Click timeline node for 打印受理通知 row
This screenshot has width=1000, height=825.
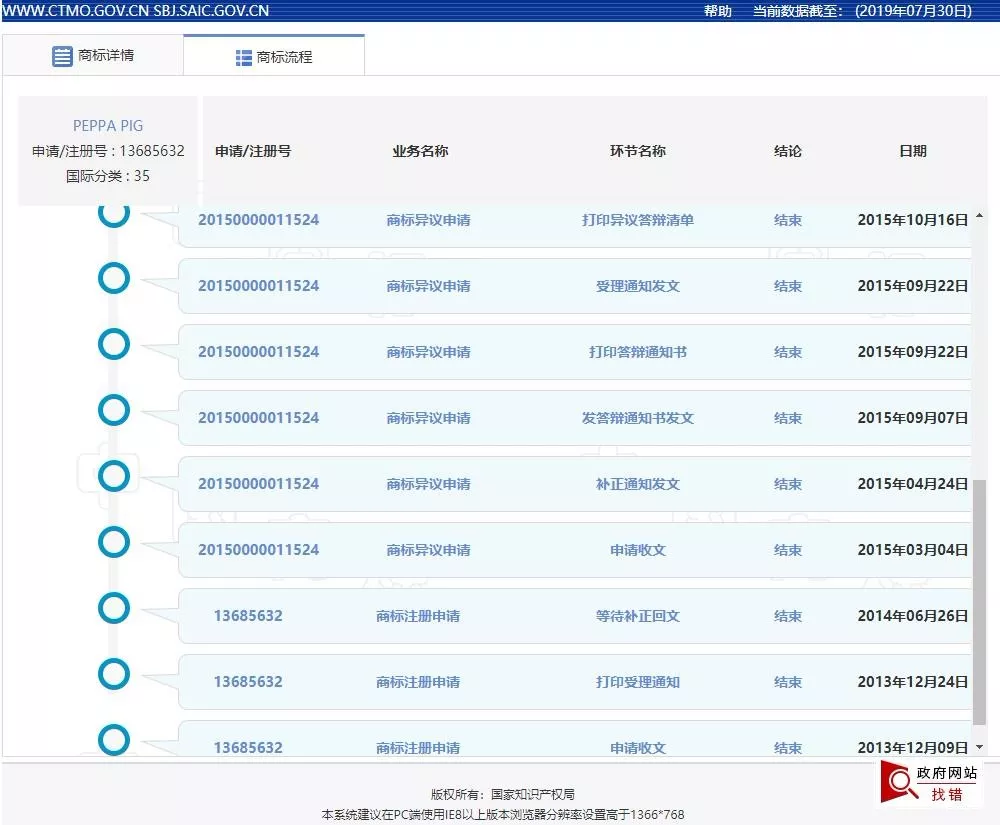114,674
